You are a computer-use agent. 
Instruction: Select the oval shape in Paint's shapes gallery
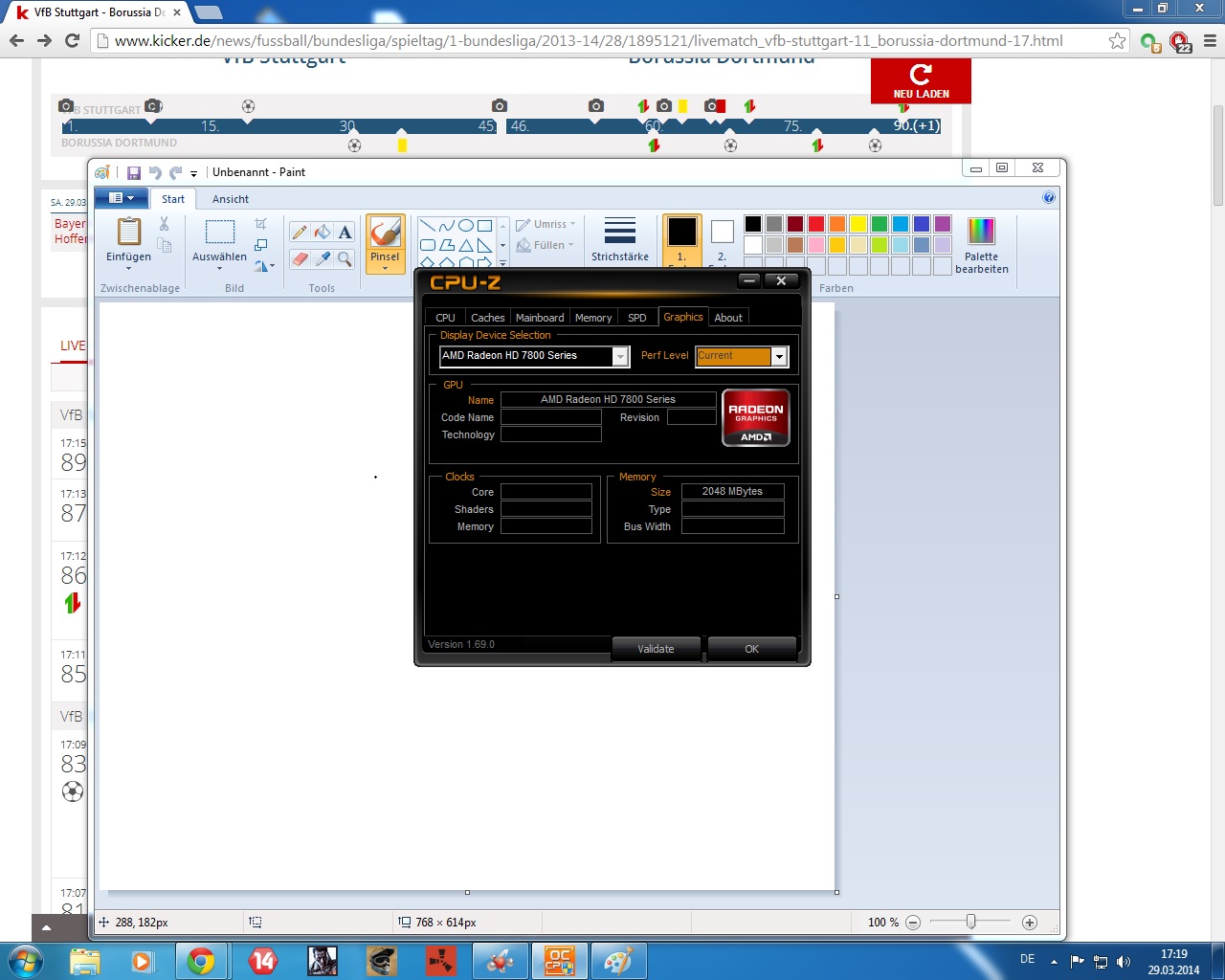[x=466, y=226]
